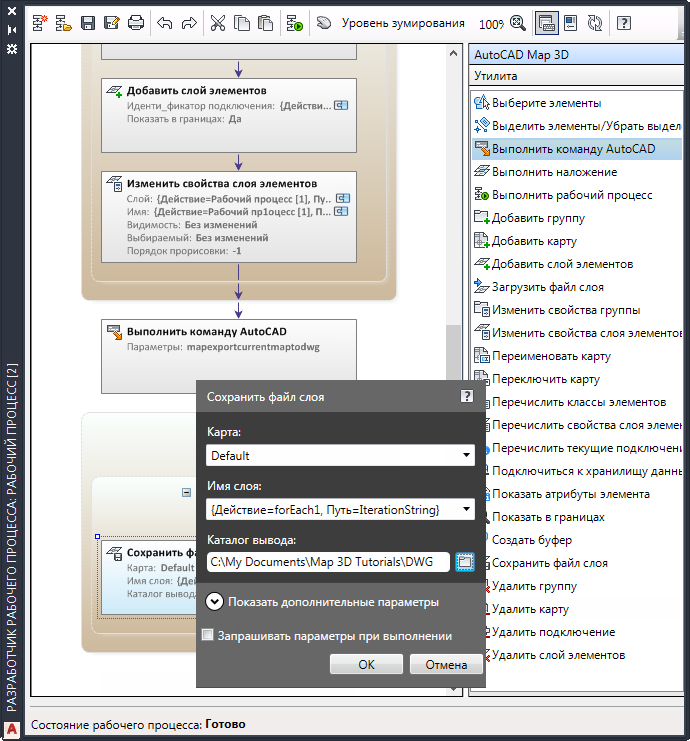Paste activity from clipboard
The width and height of the screenshot is (690, 741).
pos(266,23)
